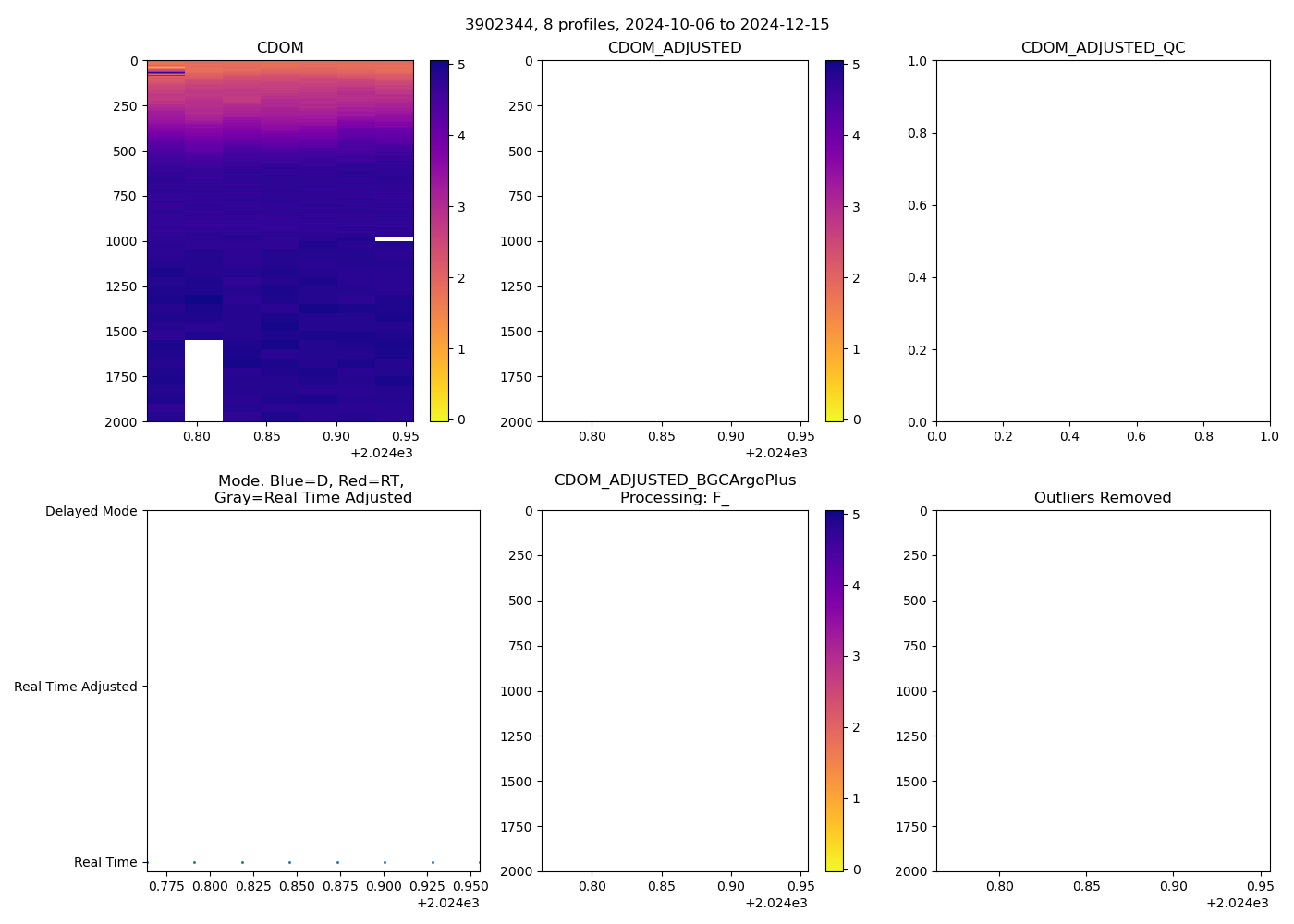
Task: Click the figure title with float number 3902344
Action: point(647,24)
